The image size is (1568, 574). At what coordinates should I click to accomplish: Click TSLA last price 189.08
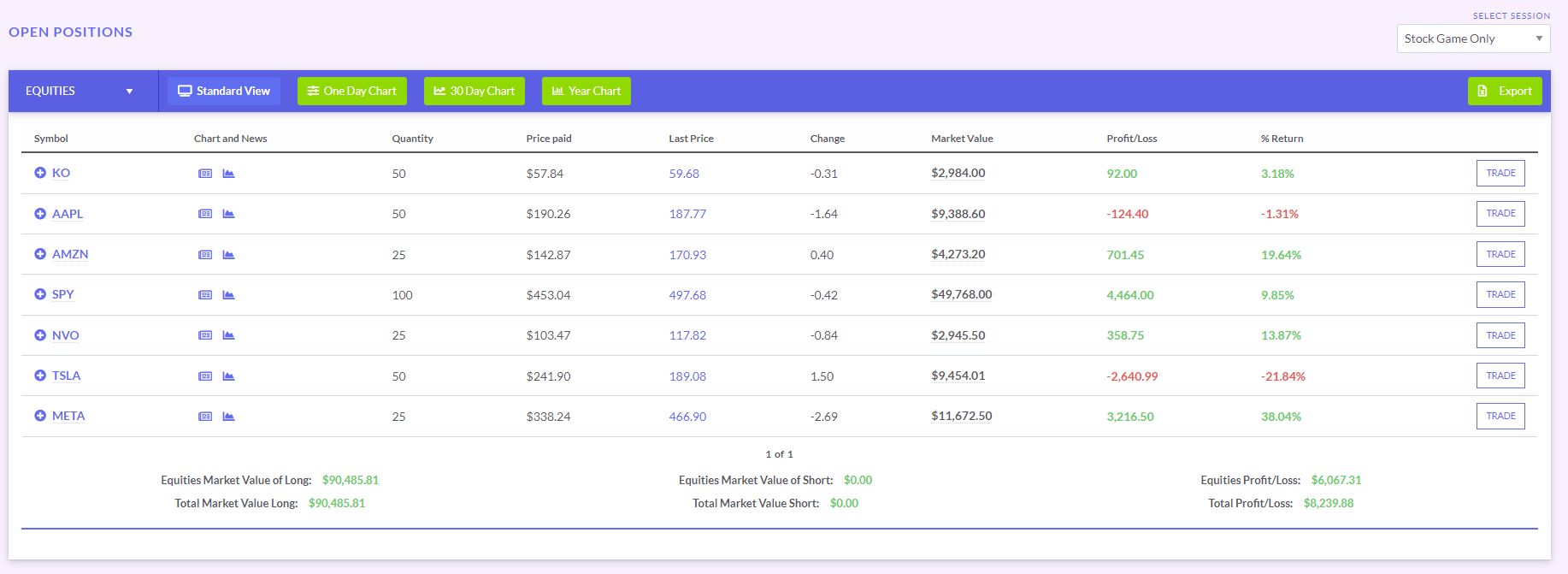click(687, 376)
